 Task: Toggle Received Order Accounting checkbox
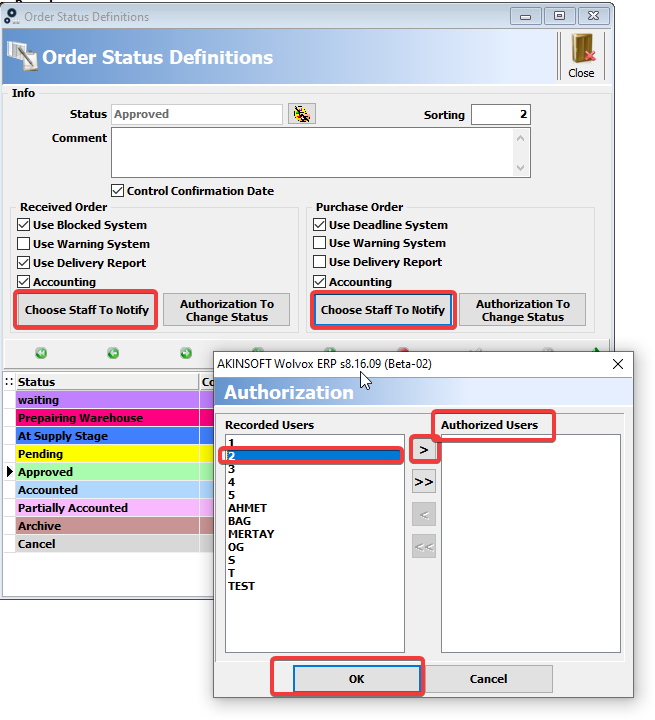23,281
